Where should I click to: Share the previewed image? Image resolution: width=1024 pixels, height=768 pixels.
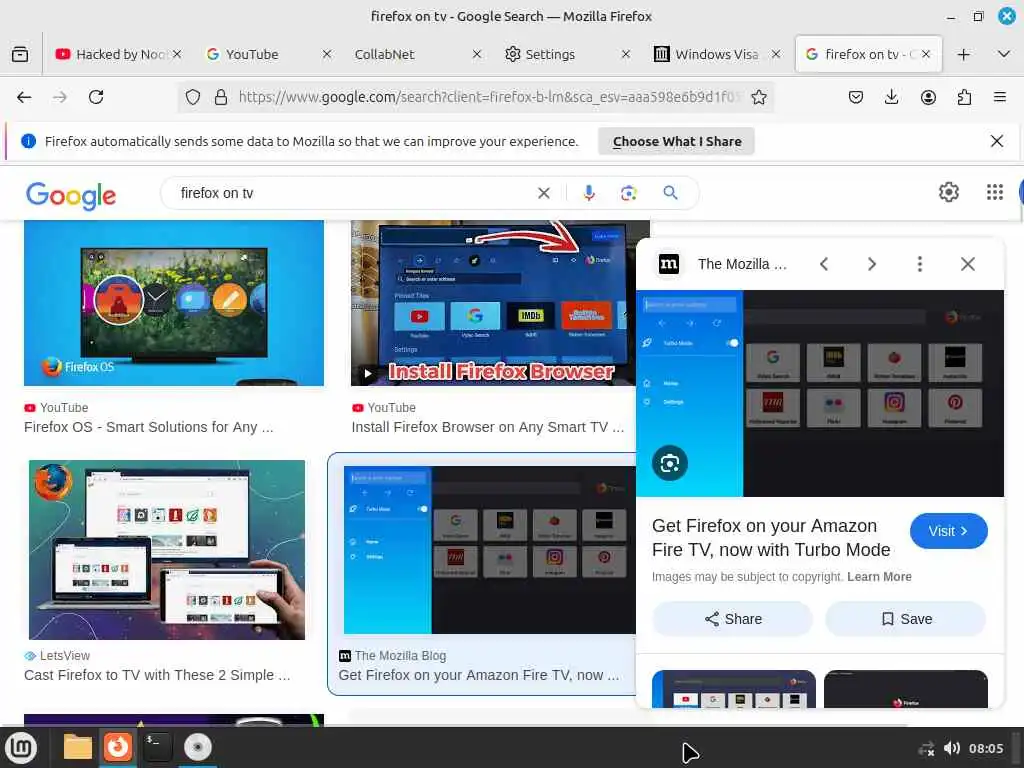point(733,619)
